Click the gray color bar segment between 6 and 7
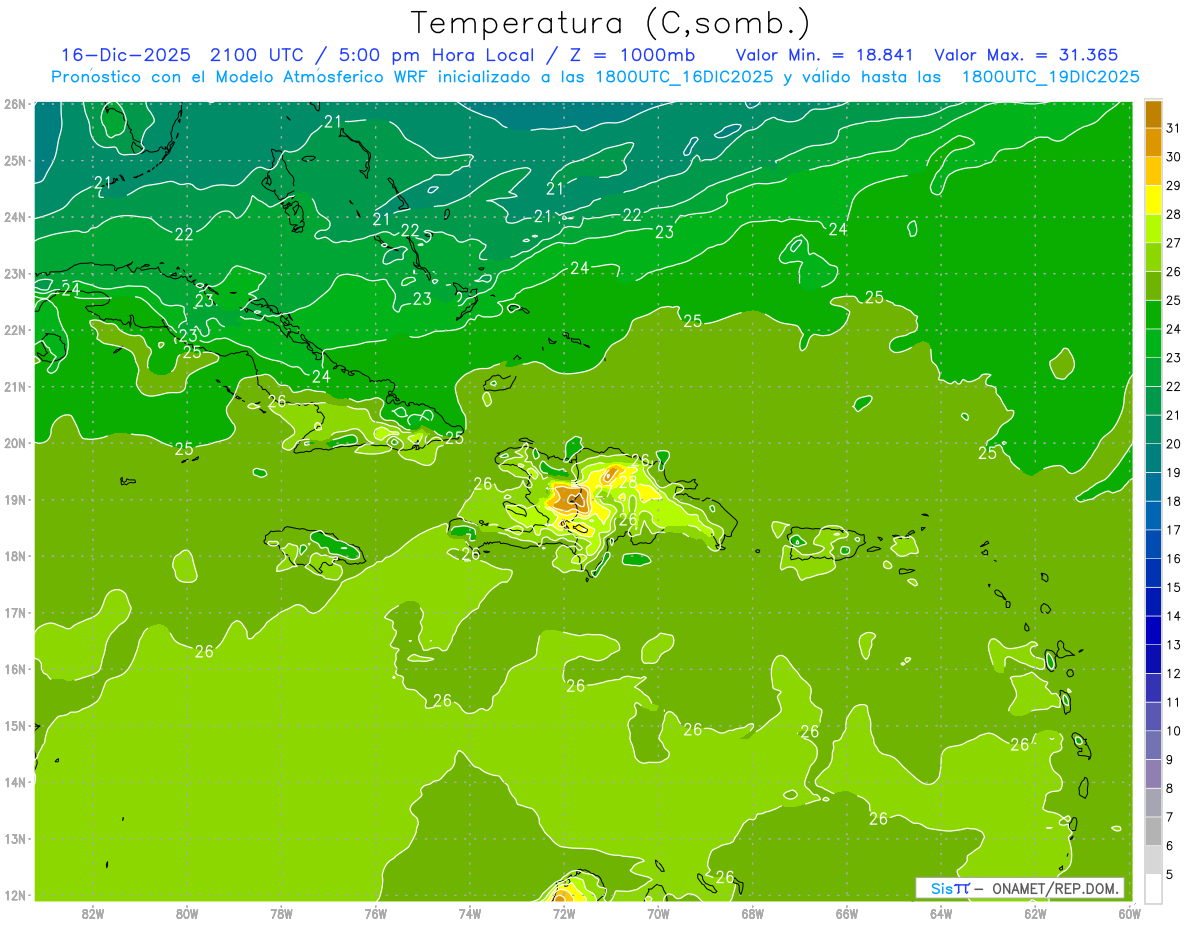This screenshot has height=927, width=1200. [x=1153, y=831]
